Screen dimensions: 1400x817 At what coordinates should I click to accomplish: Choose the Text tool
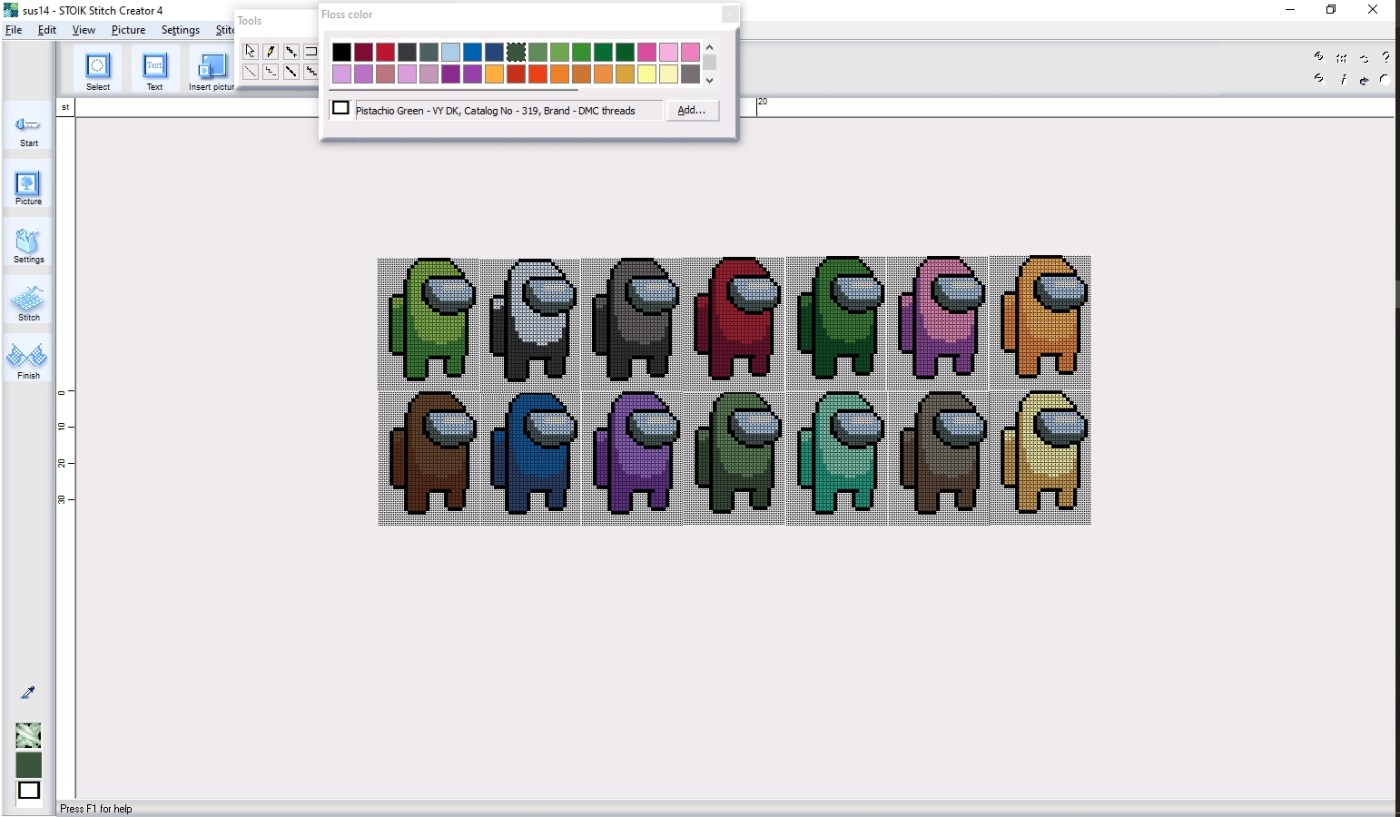coord(154,68)
